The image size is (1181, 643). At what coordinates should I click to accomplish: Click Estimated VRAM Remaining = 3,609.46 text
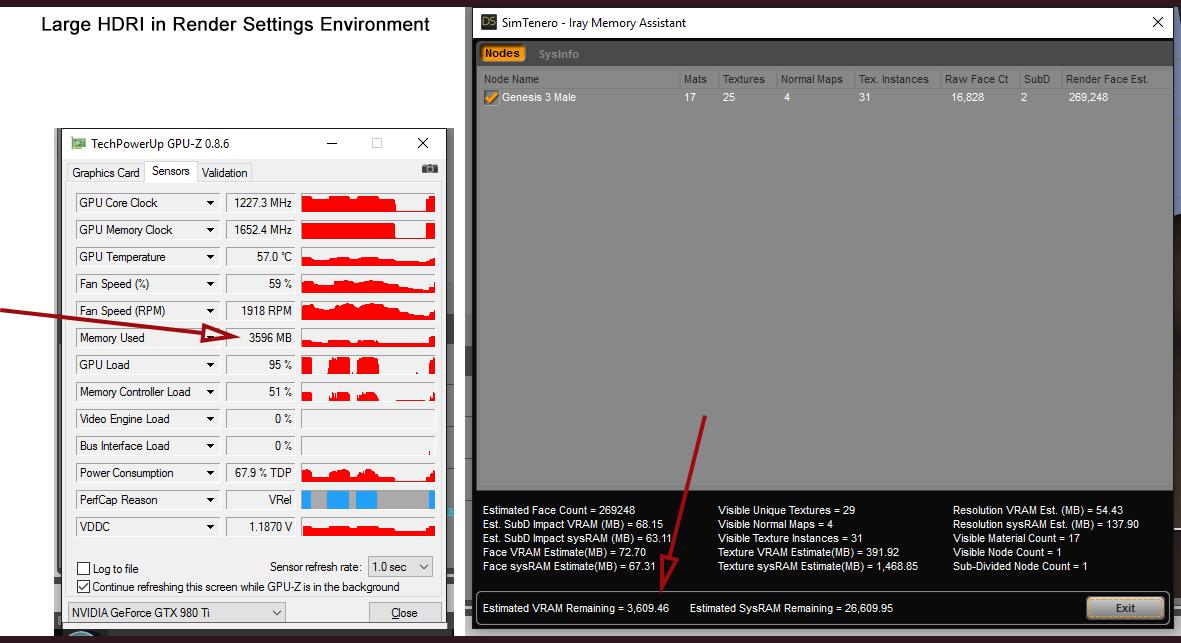tap(575, 608)
